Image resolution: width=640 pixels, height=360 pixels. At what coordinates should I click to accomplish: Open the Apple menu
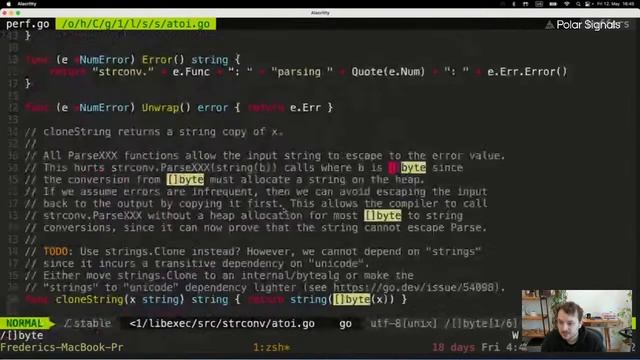click(x=8, y=4)
